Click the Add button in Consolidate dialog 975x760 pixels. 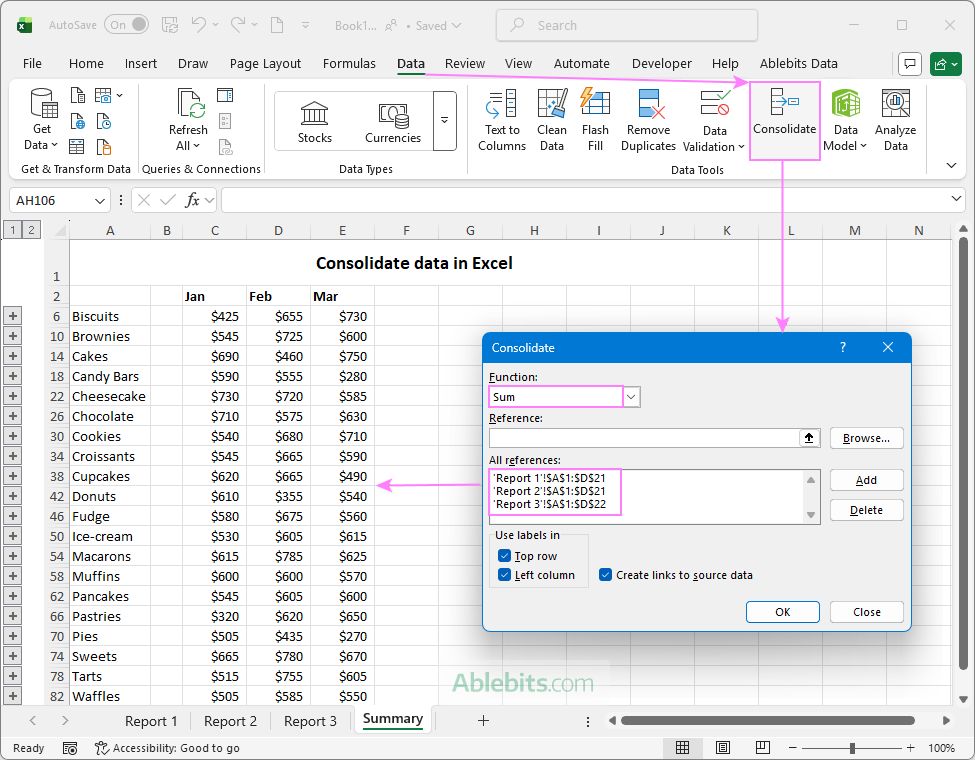(x=866, y=480)
